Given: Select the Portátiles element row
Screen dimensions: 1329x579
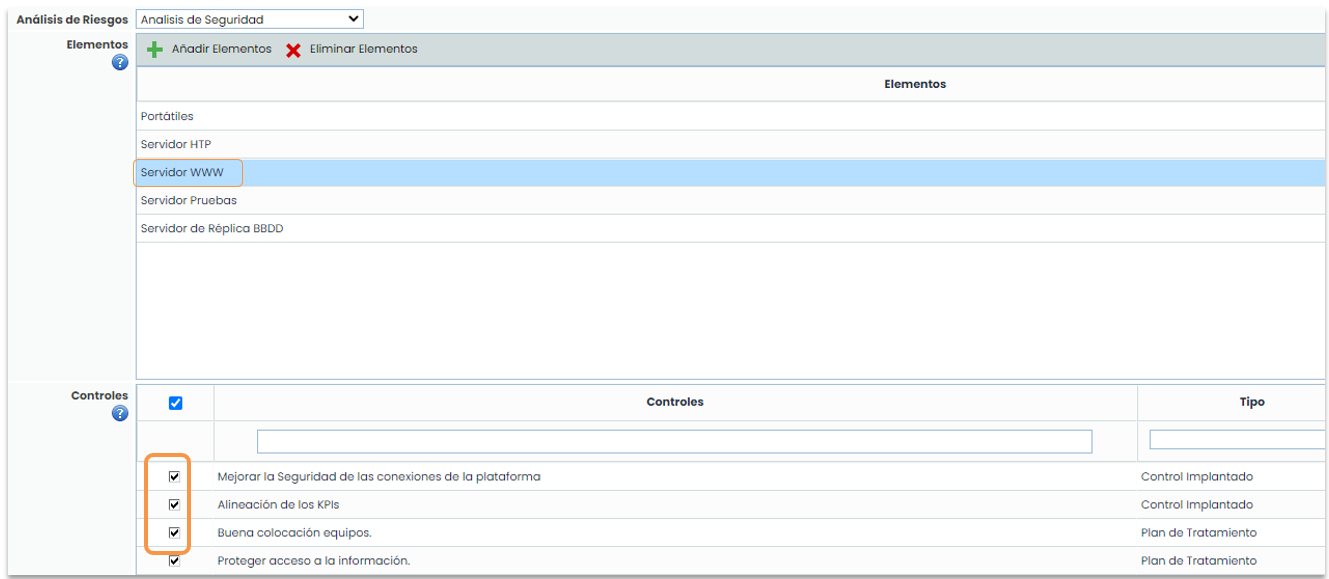Looking at the screenshot, I should tap(167, 116).
